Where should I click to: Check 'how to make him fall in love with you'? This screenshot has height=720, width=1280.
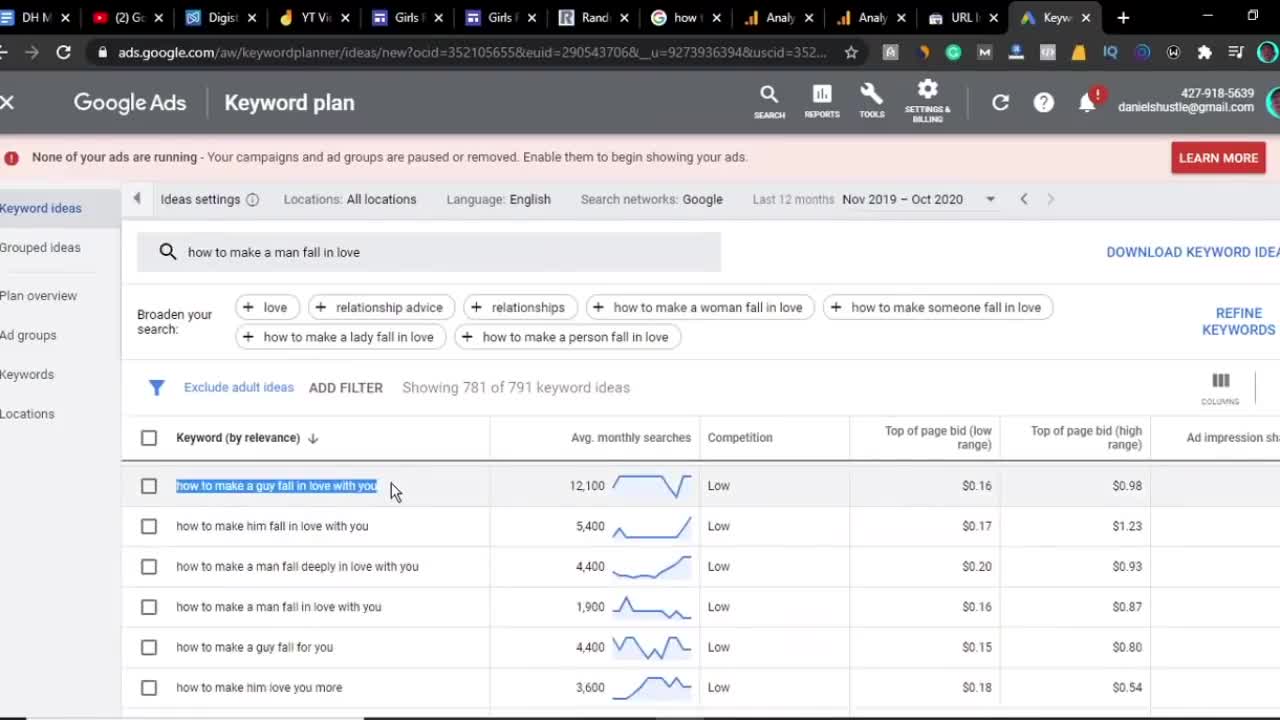[149, 526]
